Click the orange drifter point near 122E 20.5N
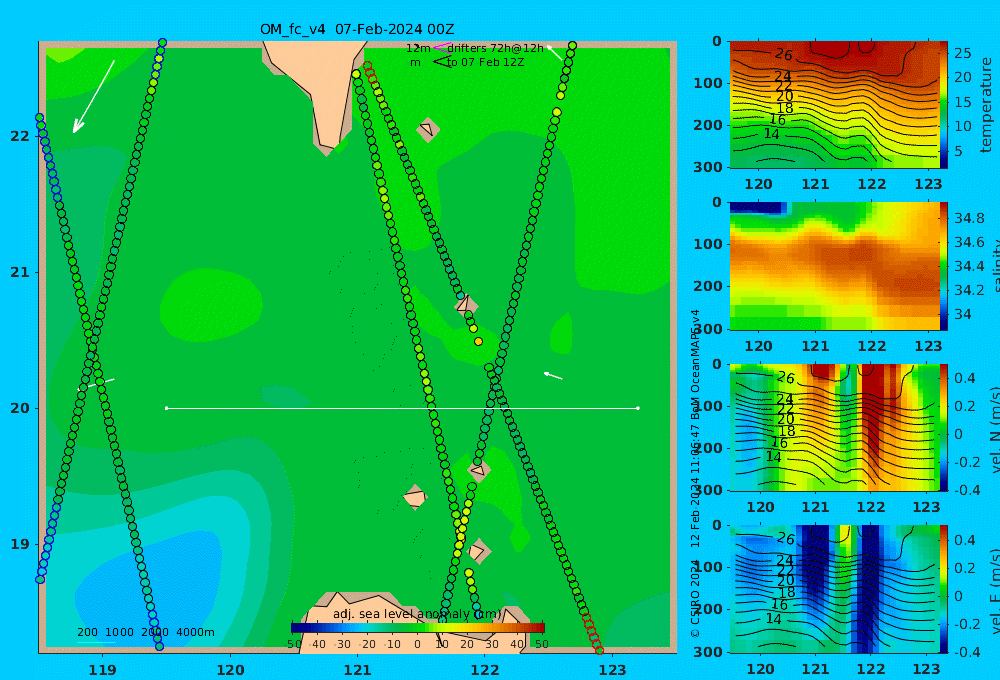The image size is (1000, 680). point(478,342)
